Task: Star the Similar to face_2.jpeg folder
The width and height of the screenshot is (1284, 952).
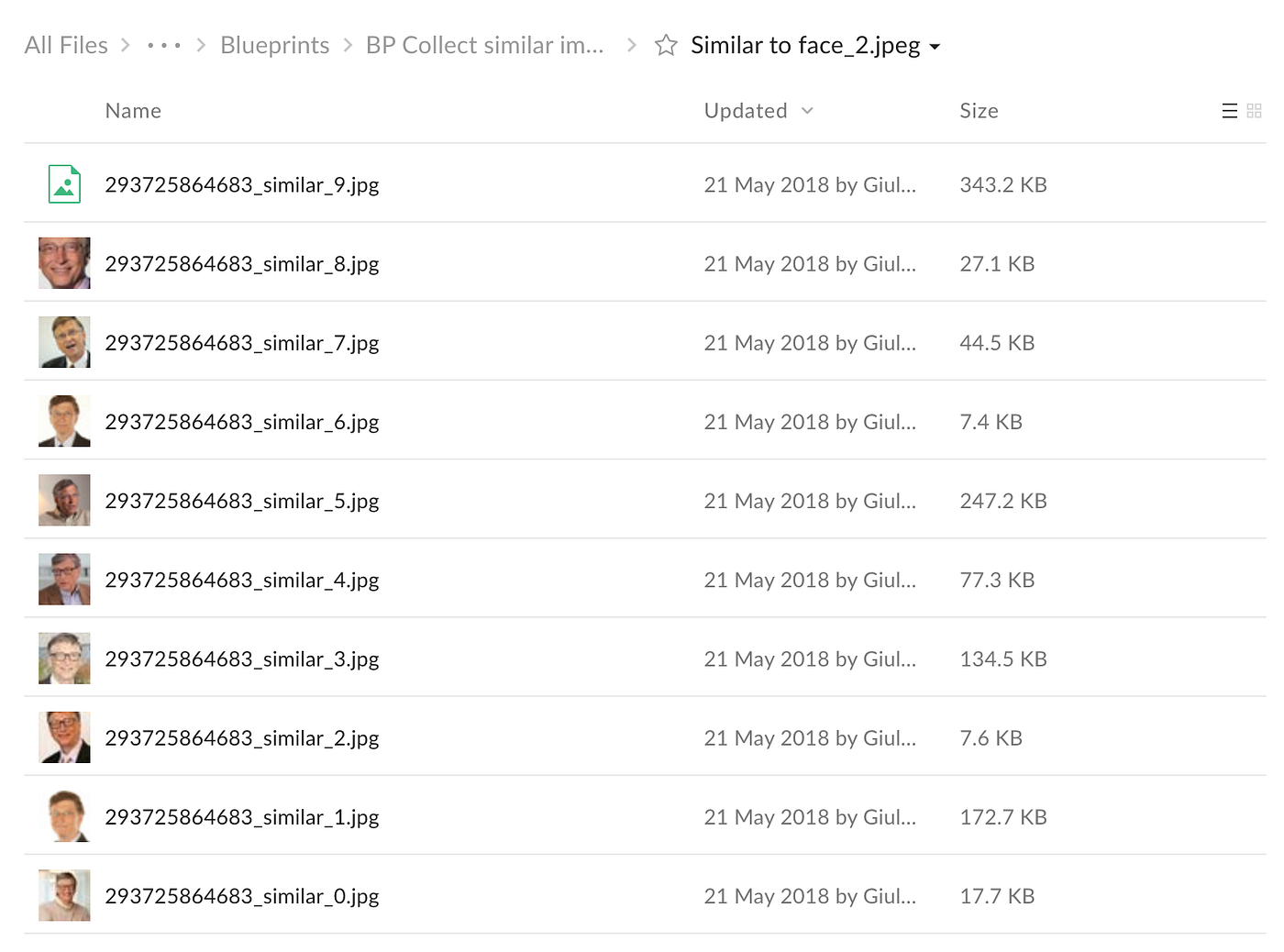Action: [665, 44]
